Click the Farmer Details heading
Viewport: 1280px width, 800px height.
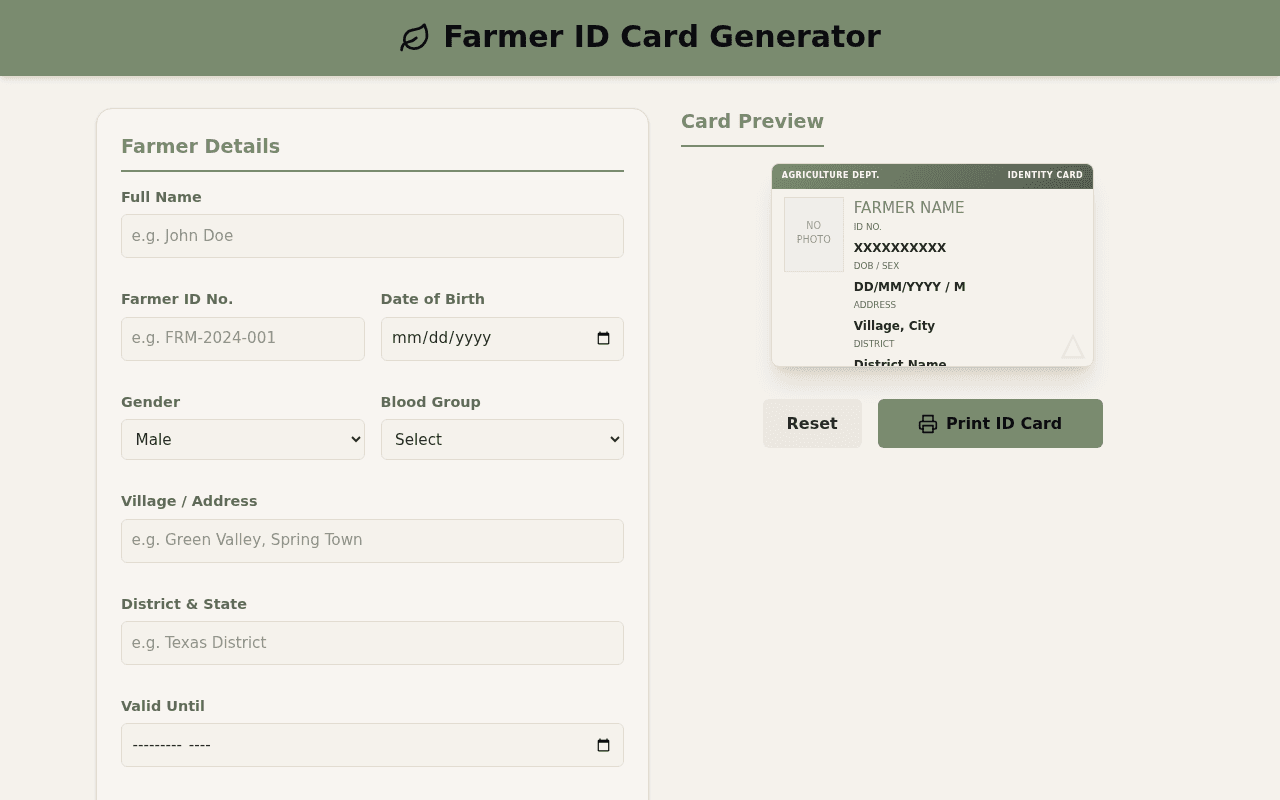pos(200,146)
